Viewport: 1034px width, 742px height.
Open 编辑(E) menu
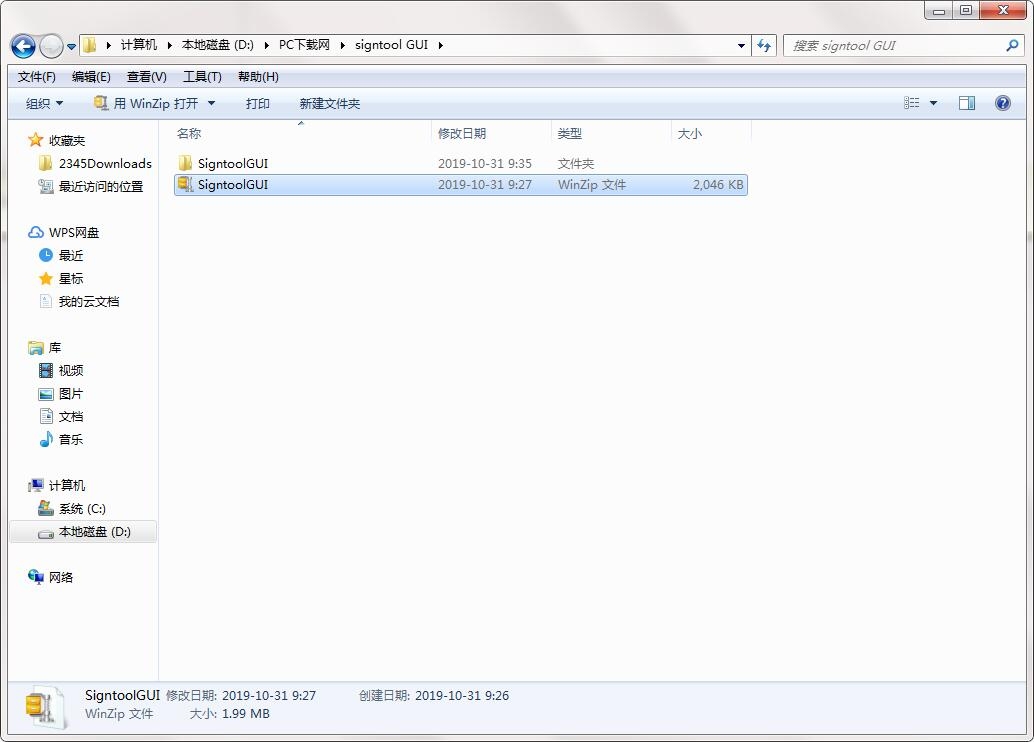91,77
